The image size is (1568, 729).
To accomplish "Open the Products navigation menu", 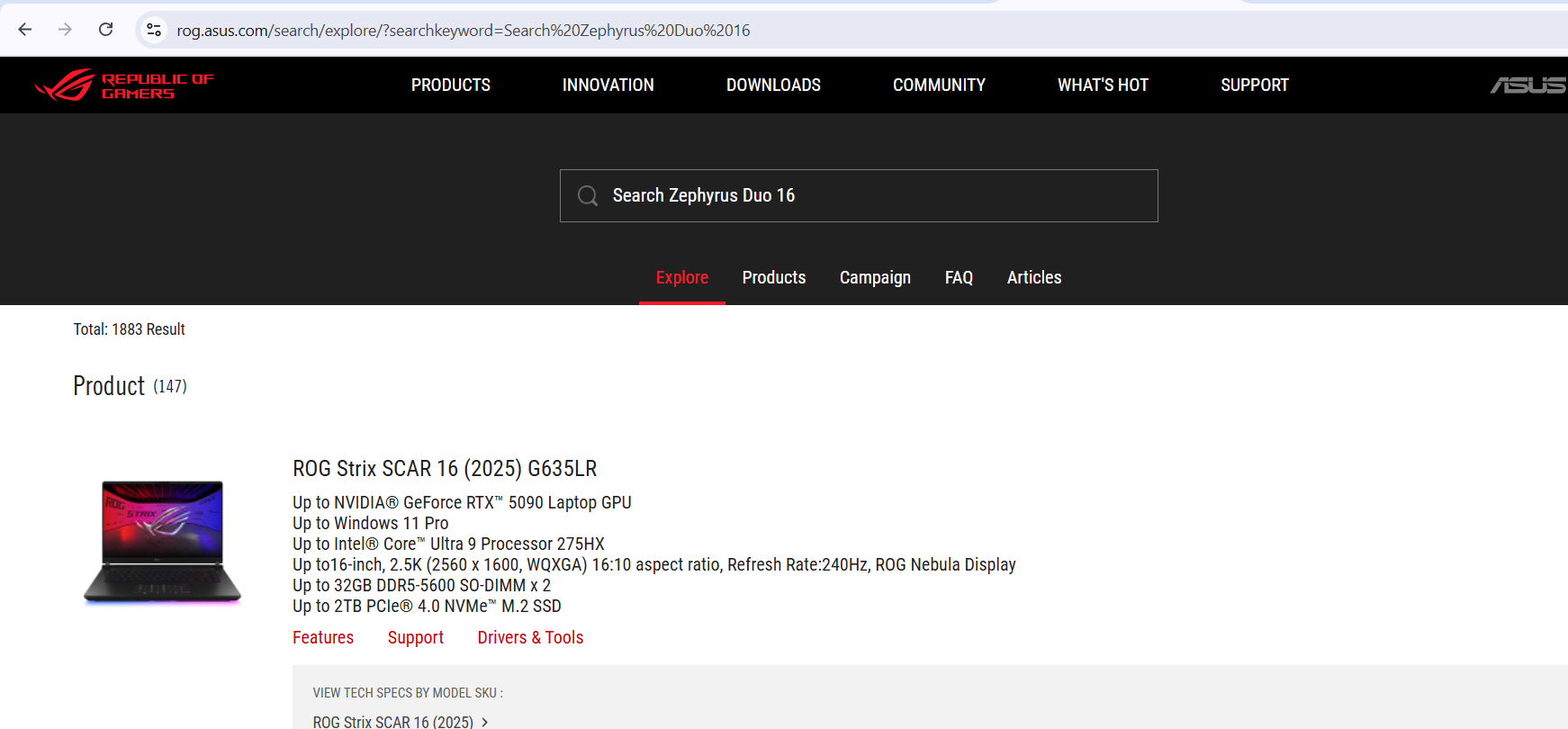I will 451,85.
